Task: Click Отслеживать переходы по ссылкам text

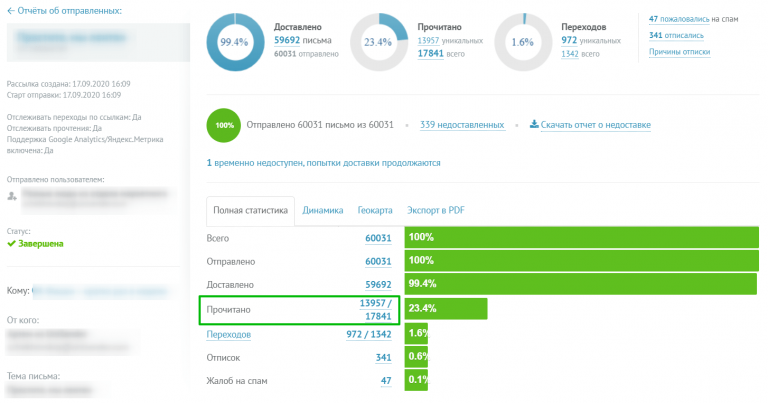Action: point(69,117)
